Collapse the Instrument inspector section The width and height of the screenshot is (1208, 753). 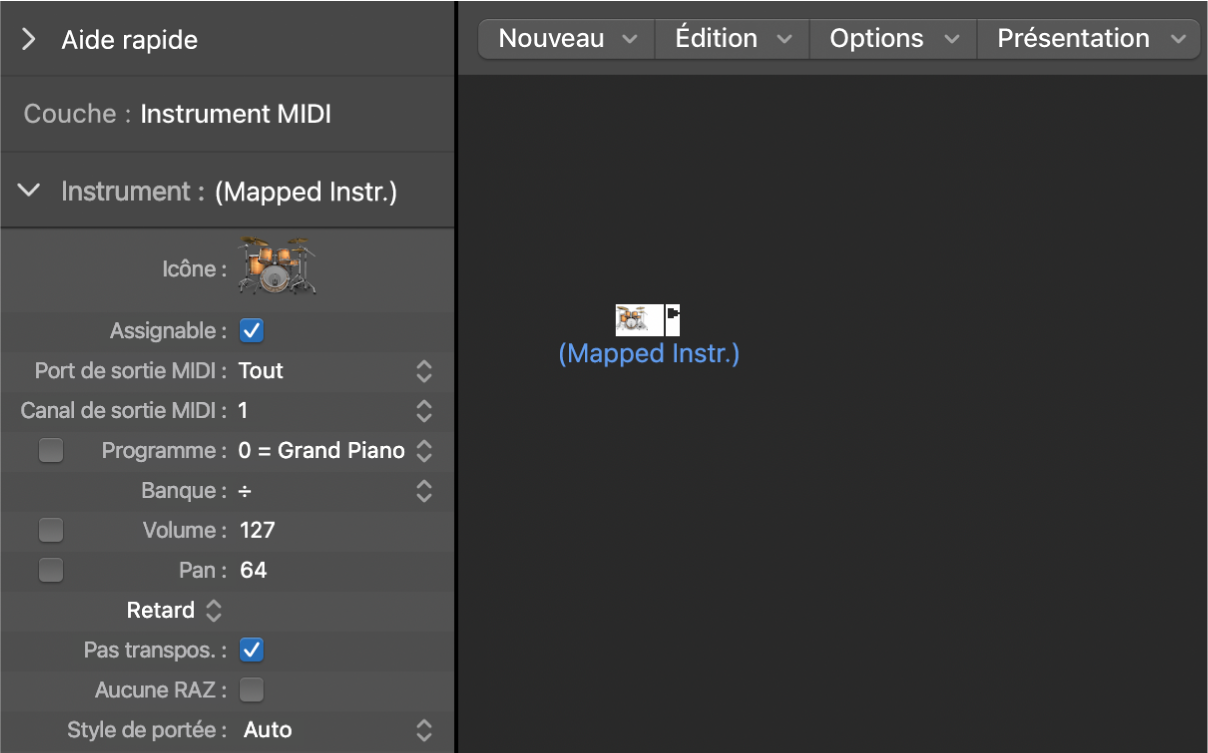29,191
